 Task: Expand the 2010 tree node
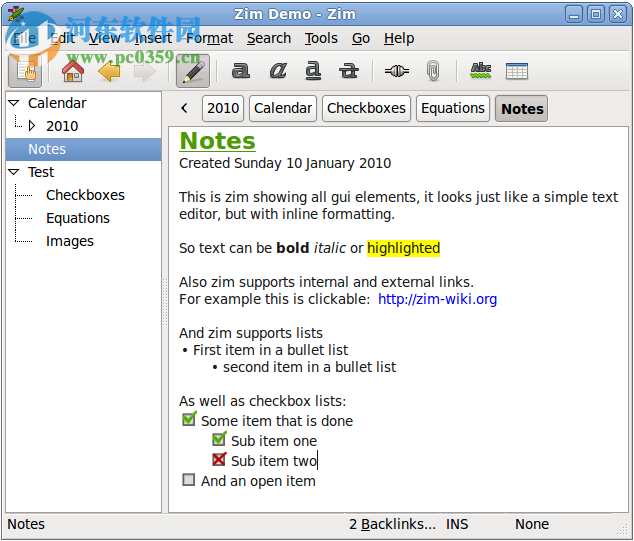point(32,126)
